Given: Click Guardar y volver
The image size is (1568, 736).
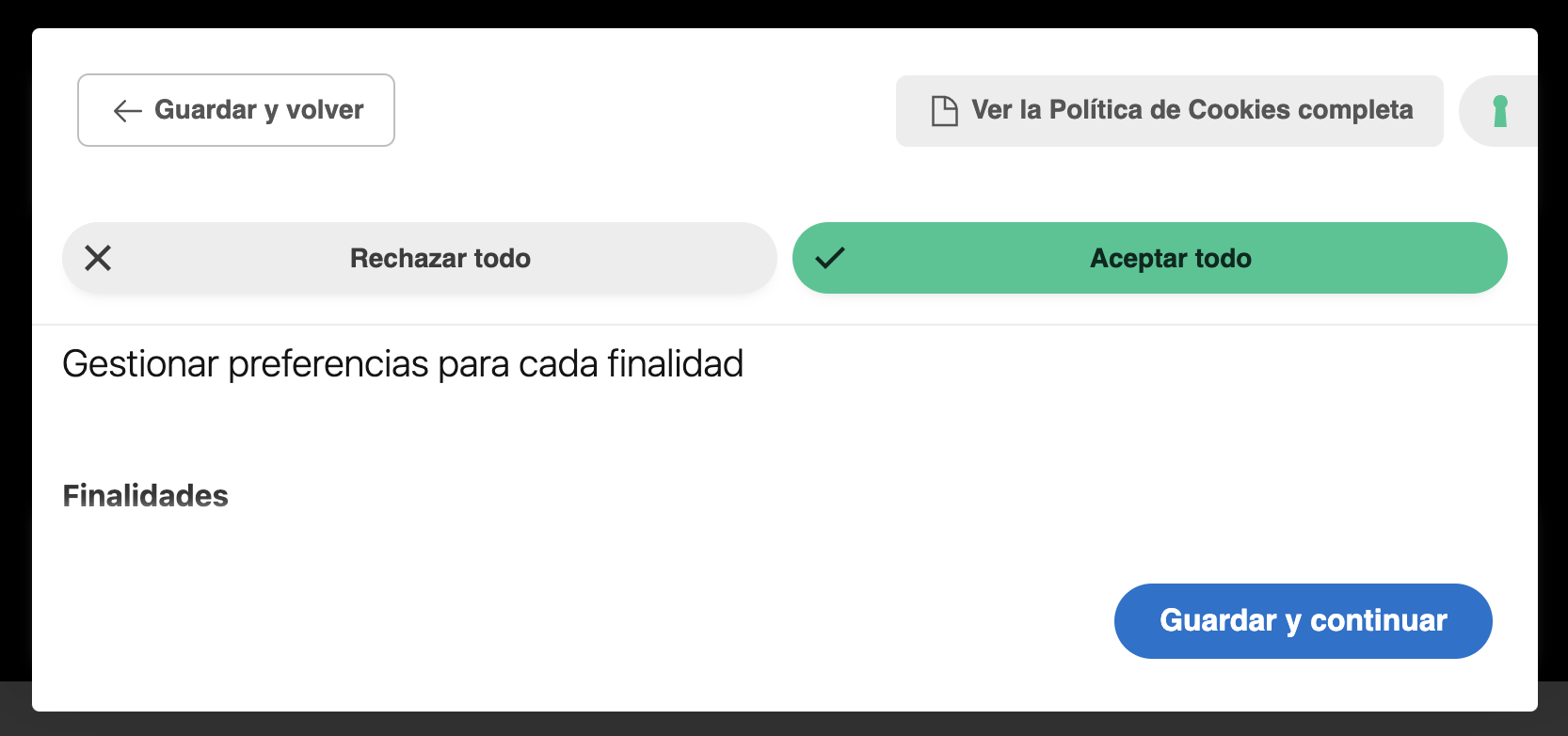Looking at the screenshot, I should (235, 110).
